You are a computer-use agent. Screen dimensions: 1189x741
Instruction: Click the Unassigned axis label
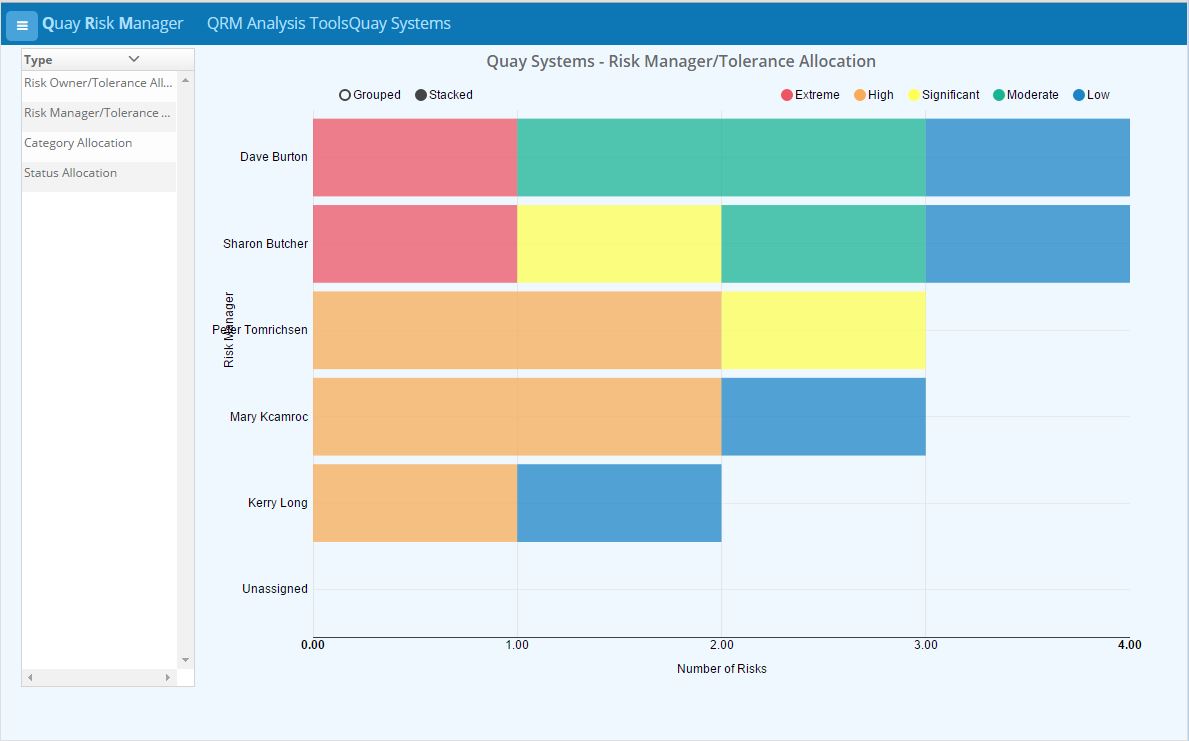(275, 589)
